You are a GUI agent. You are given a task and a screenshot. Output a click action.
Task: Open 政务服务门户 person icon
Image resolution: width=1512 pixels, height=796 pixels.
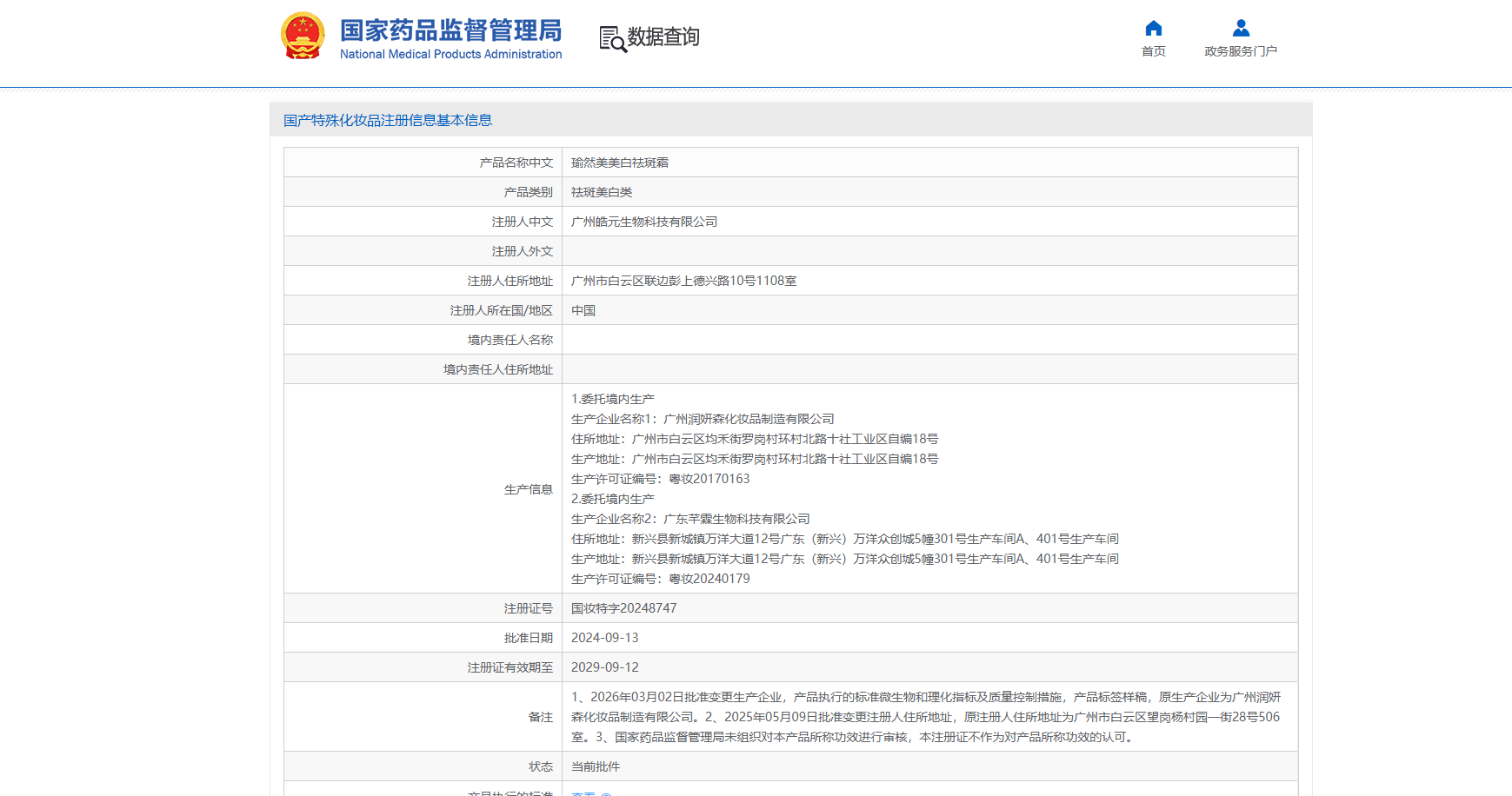click(1241, 28)
